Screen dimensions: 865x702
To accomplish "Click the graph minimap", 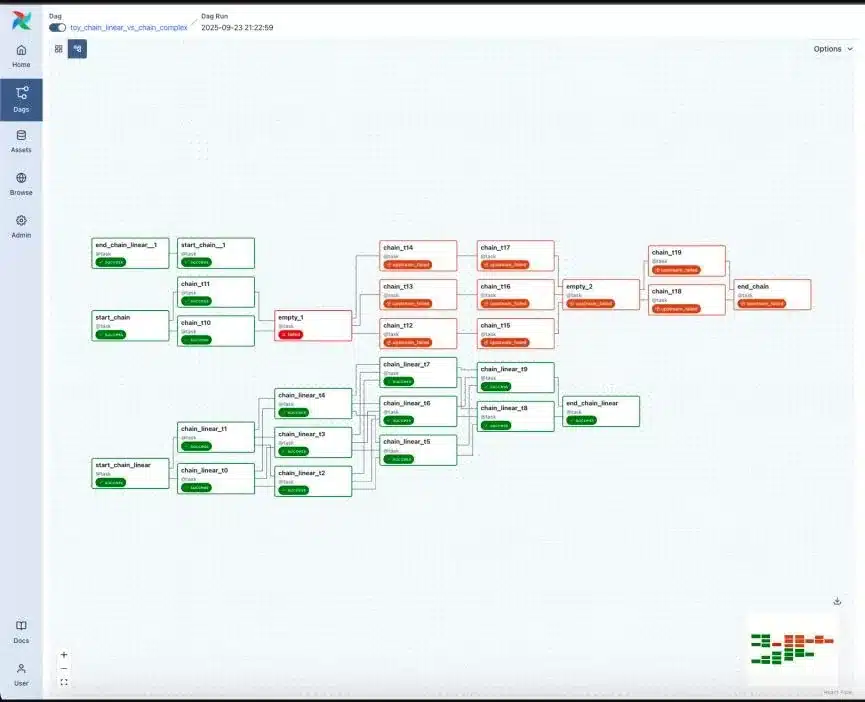I will (792, 649).
